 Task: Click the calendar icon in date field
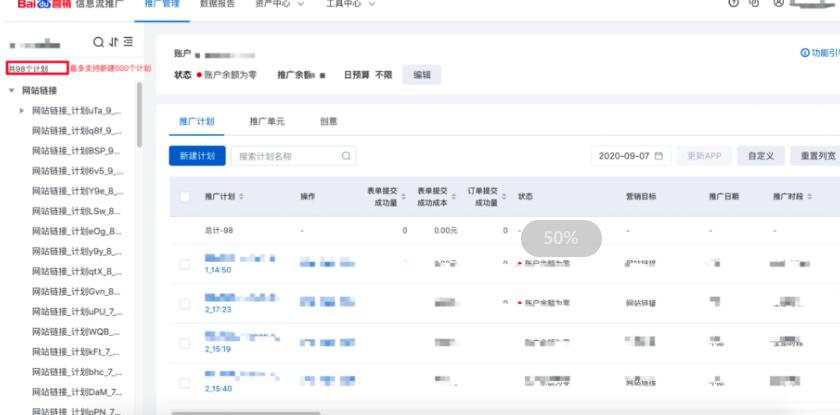[x=658, y=156]
